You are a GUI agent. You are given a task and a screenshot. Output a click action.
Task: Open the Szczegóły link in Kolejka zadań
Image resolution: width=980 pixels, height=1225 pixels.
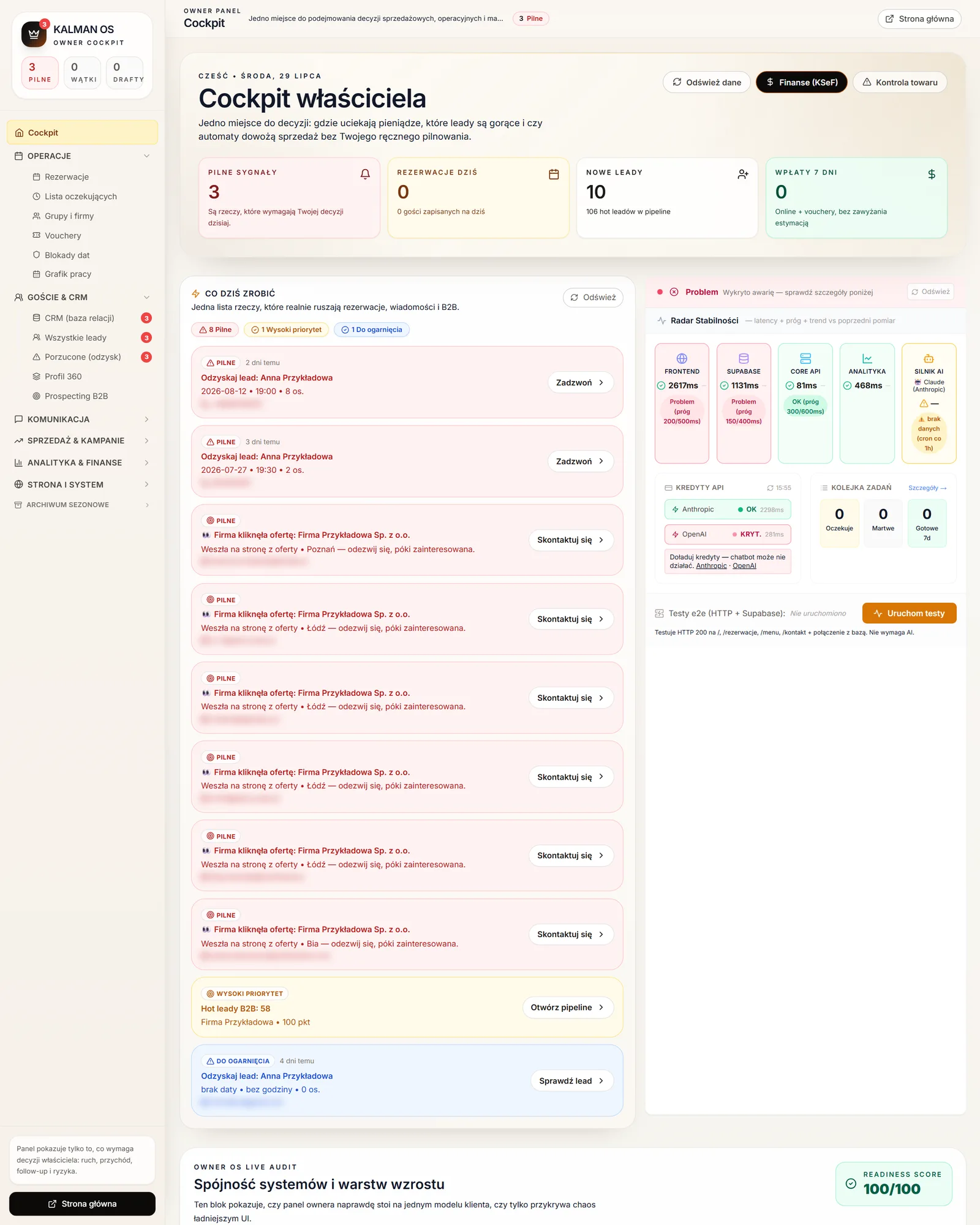(x=927, y=488)
